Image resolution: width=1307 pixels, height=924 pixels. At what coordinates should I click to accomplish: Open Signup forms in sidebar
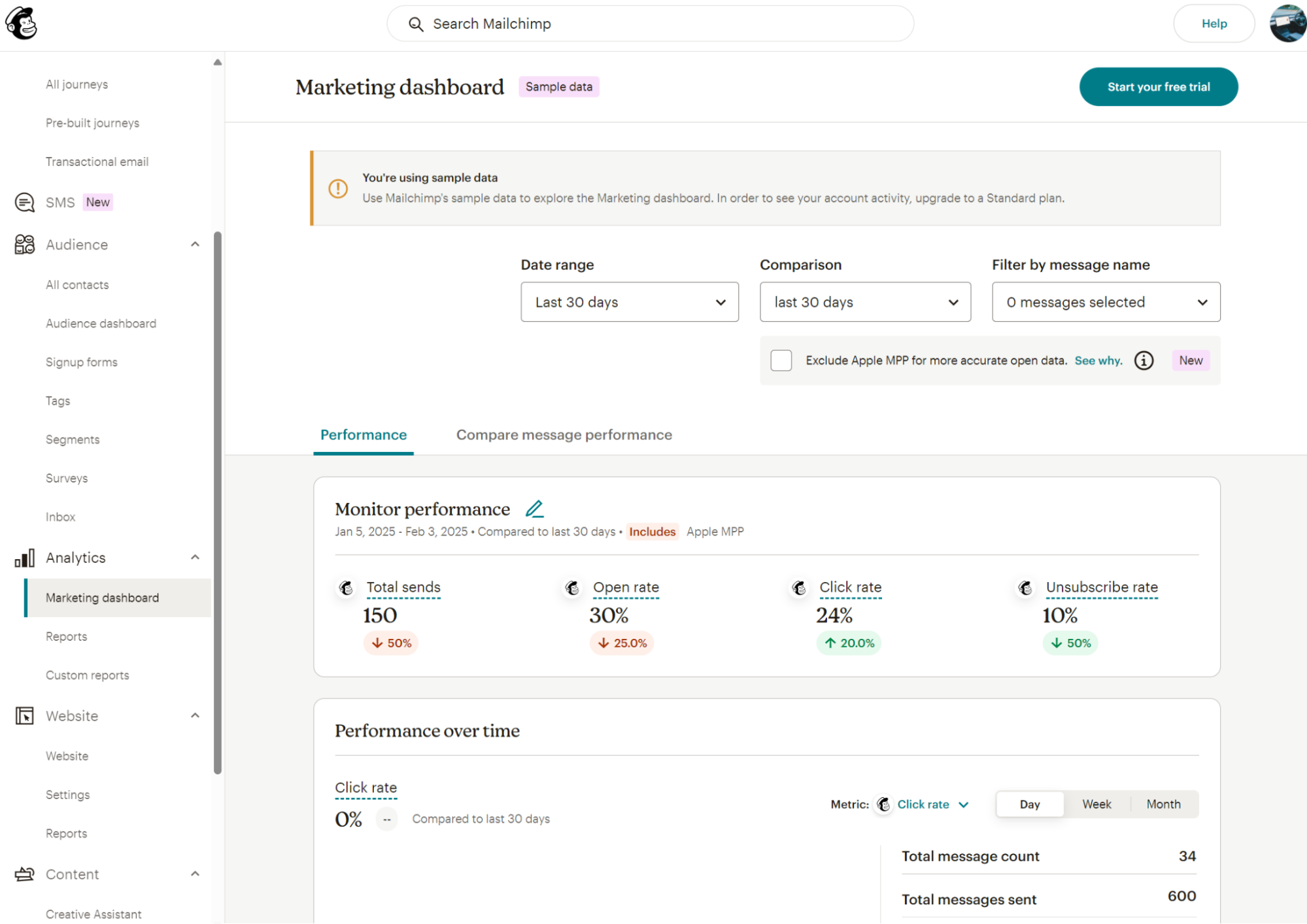tap(82, 362)
